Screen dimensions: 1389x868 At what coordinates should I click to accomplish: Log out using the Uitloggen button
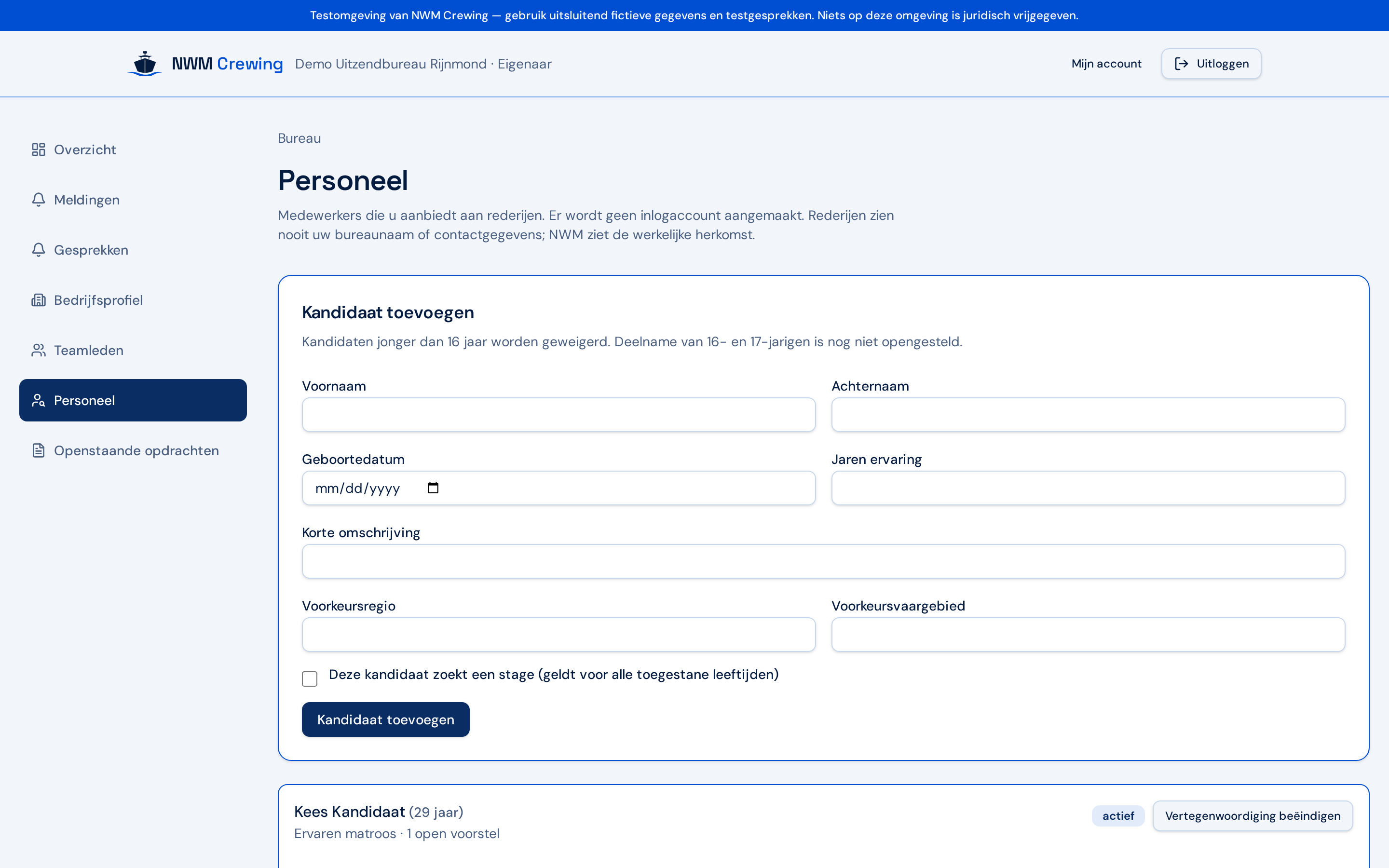coord(1211,64)
